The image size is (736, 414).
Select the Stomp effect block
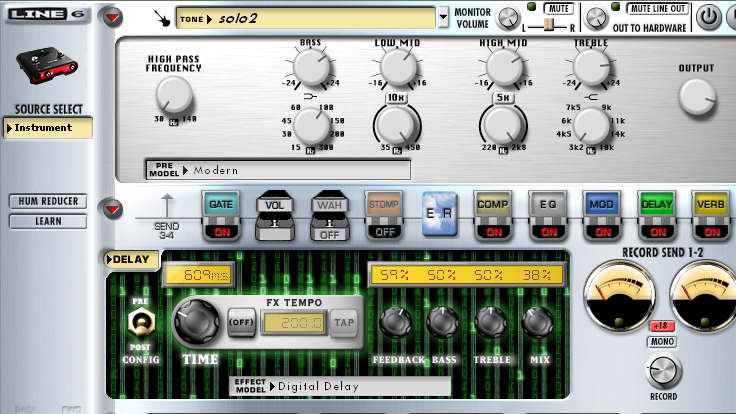click(384, 204)
